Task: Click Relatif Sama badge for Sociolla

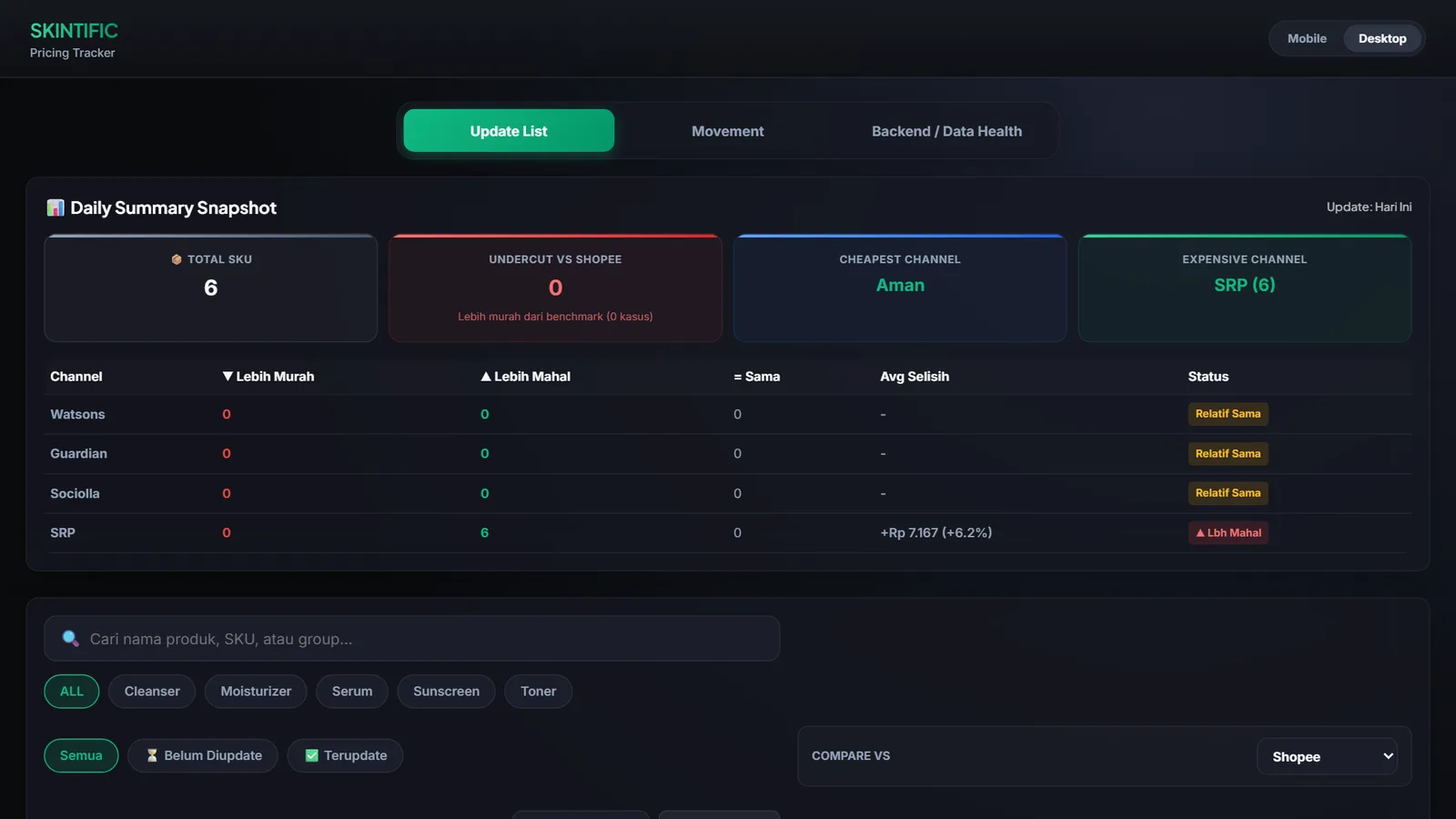Action: pyautogui.click(x=1228, y=493)
